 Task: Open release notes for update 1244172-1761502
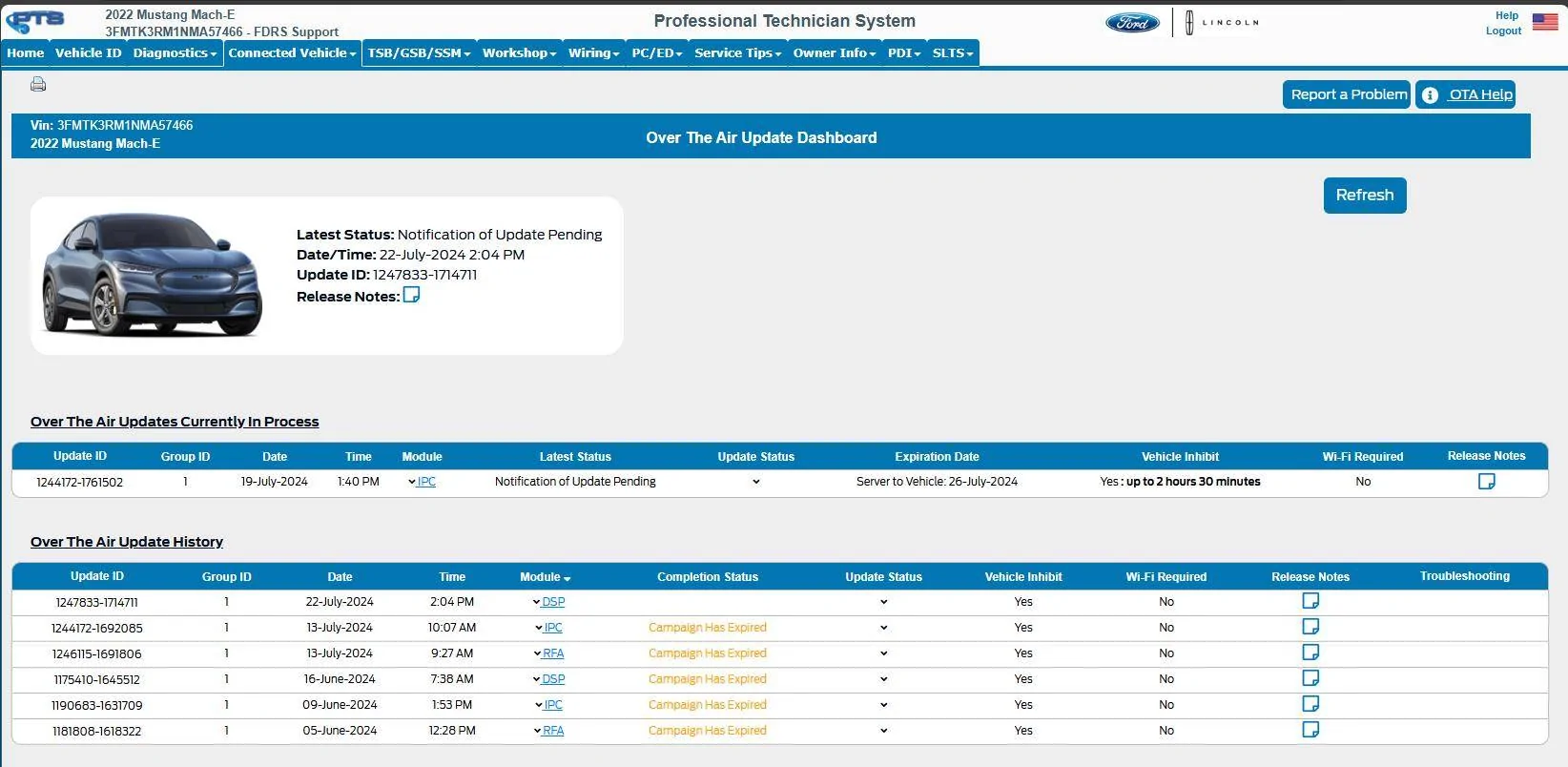point(1486,482)
